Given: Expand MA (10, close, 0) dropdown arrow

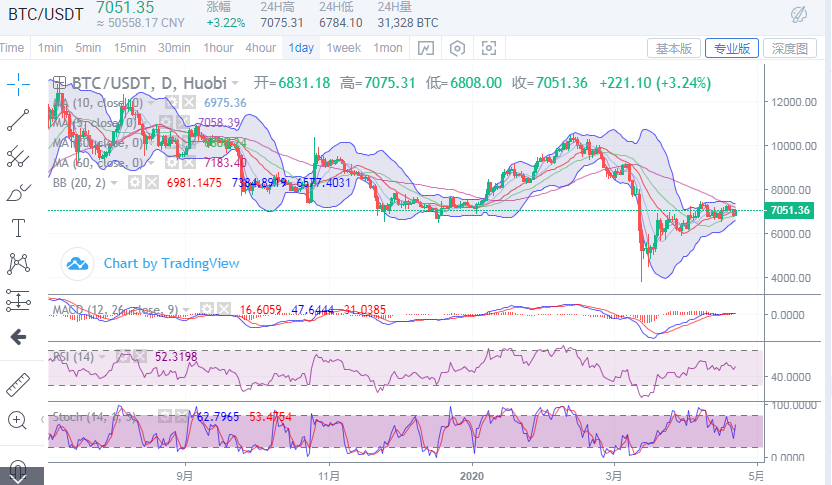Looking at the screenshot, I should point(151,103).
